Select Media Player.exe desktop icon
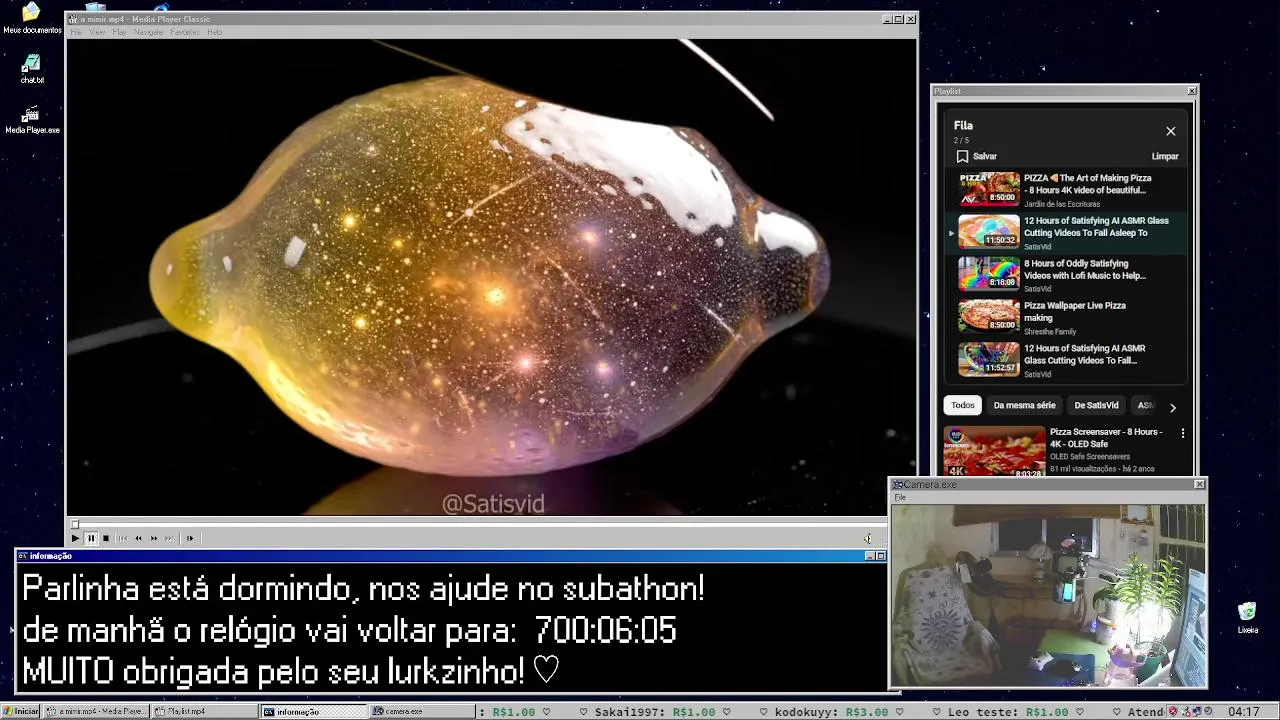This screenshot has width=1280, height=720. click(32, 120)
